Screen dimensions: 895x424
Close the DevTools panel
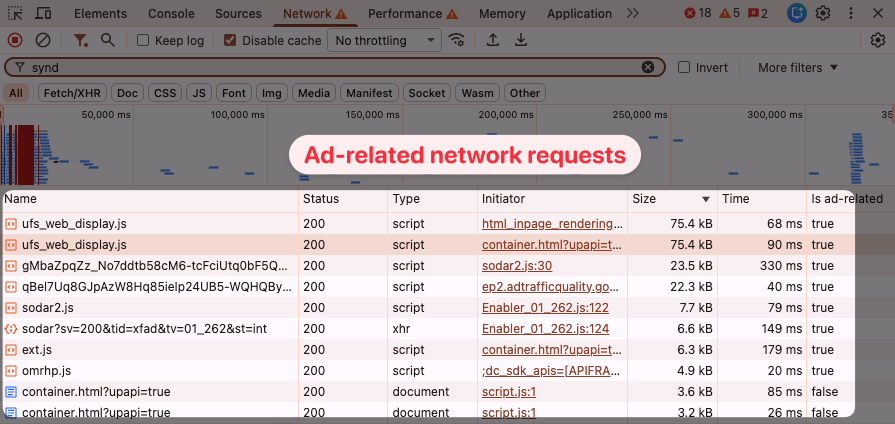[878, 13]
